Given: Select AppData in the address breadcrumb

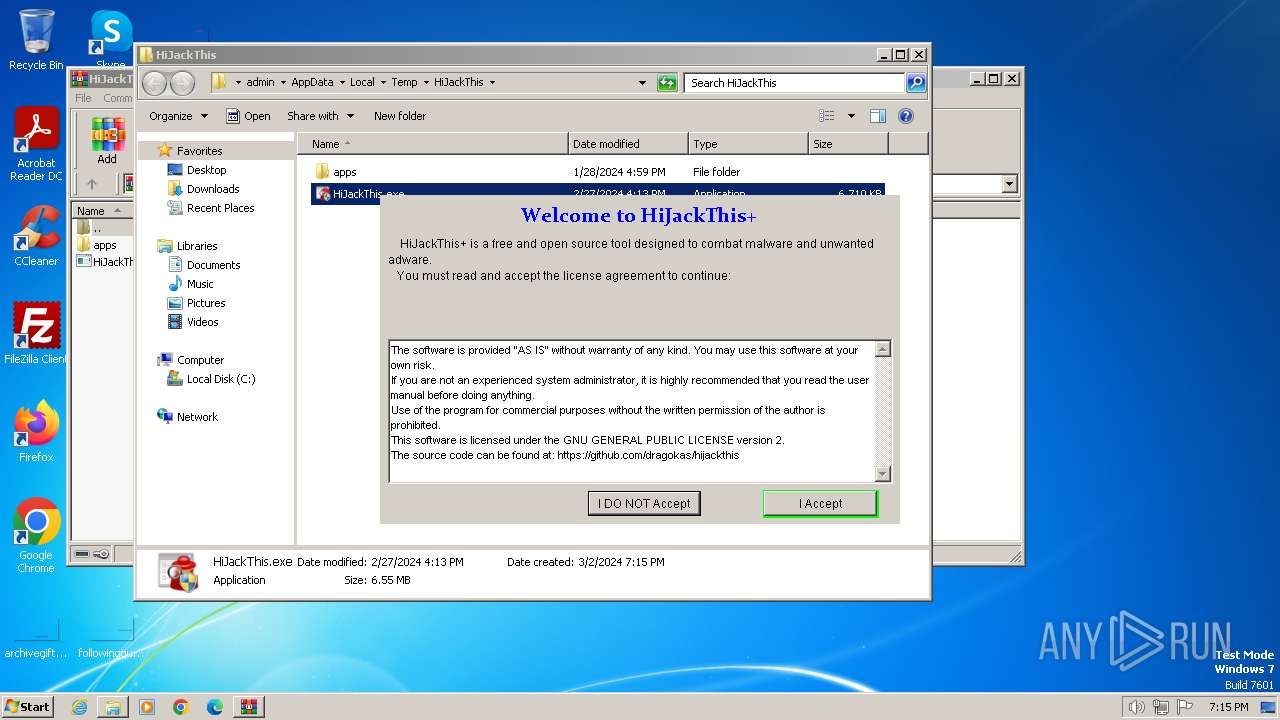Looking at the screenshot, I should pyautogui.click(x=312, y=83).
